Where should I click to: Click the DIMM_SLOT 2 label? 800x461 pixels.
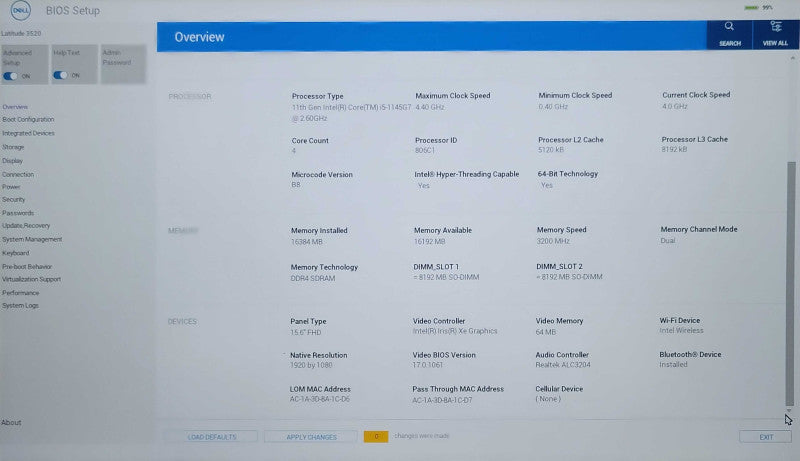[559, 267]
